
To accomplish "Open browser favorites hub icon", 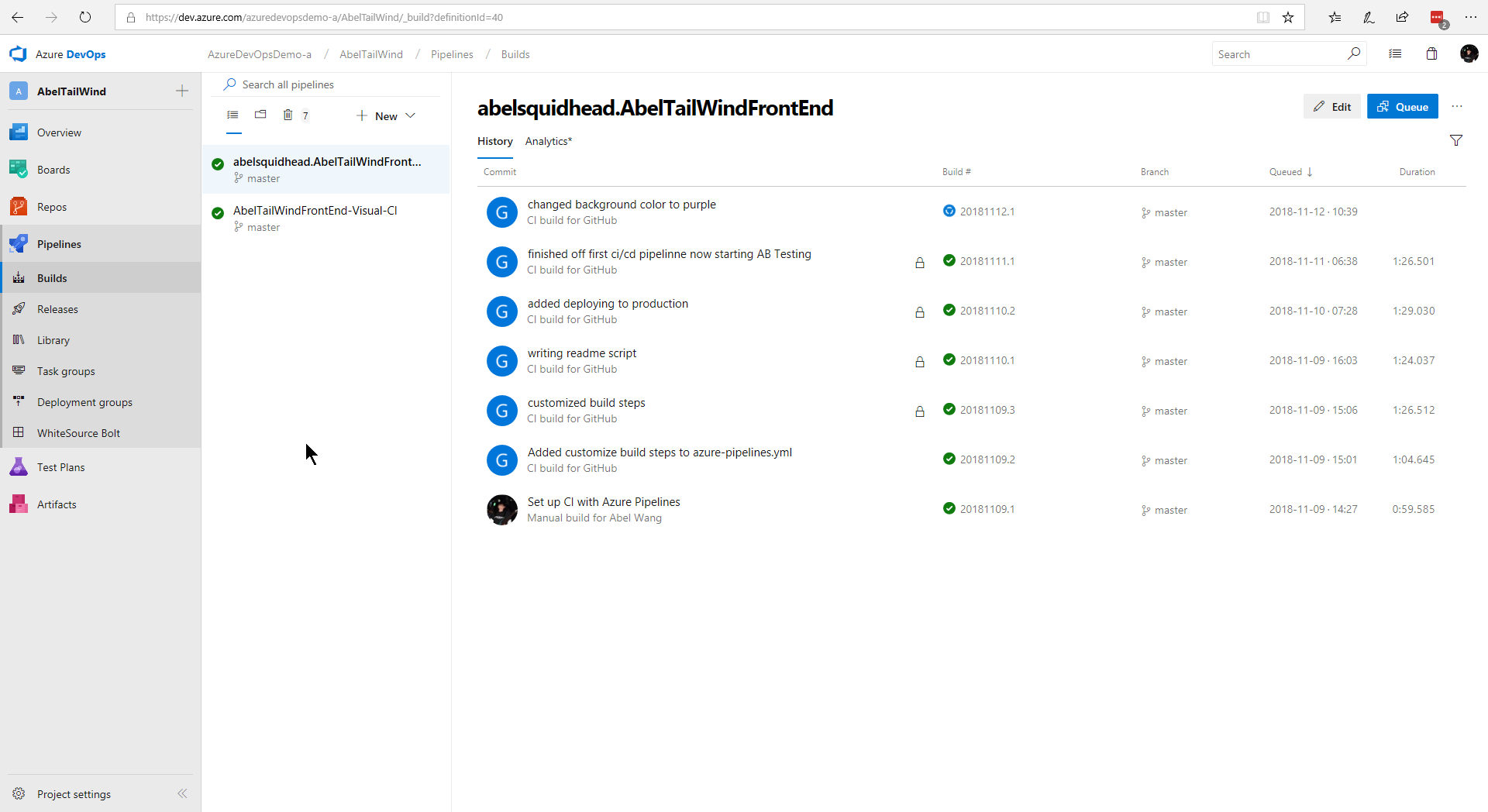I will click(1335, 17).
